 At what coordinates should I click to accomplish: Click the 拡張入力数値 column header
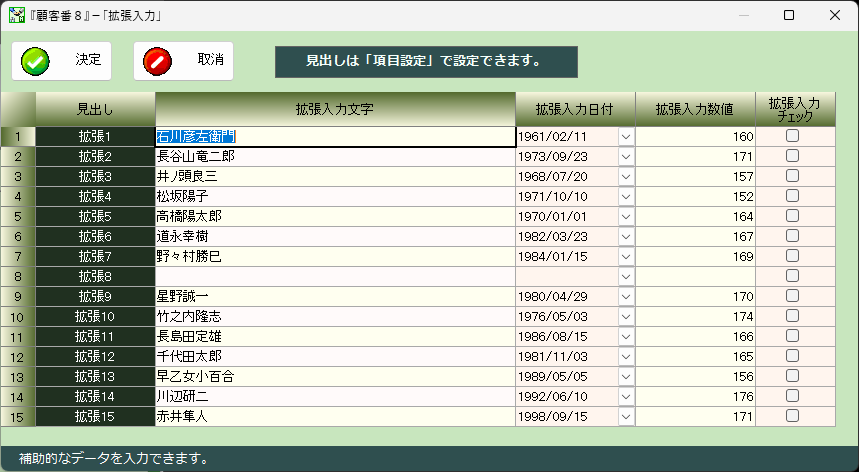pos(695,109)
